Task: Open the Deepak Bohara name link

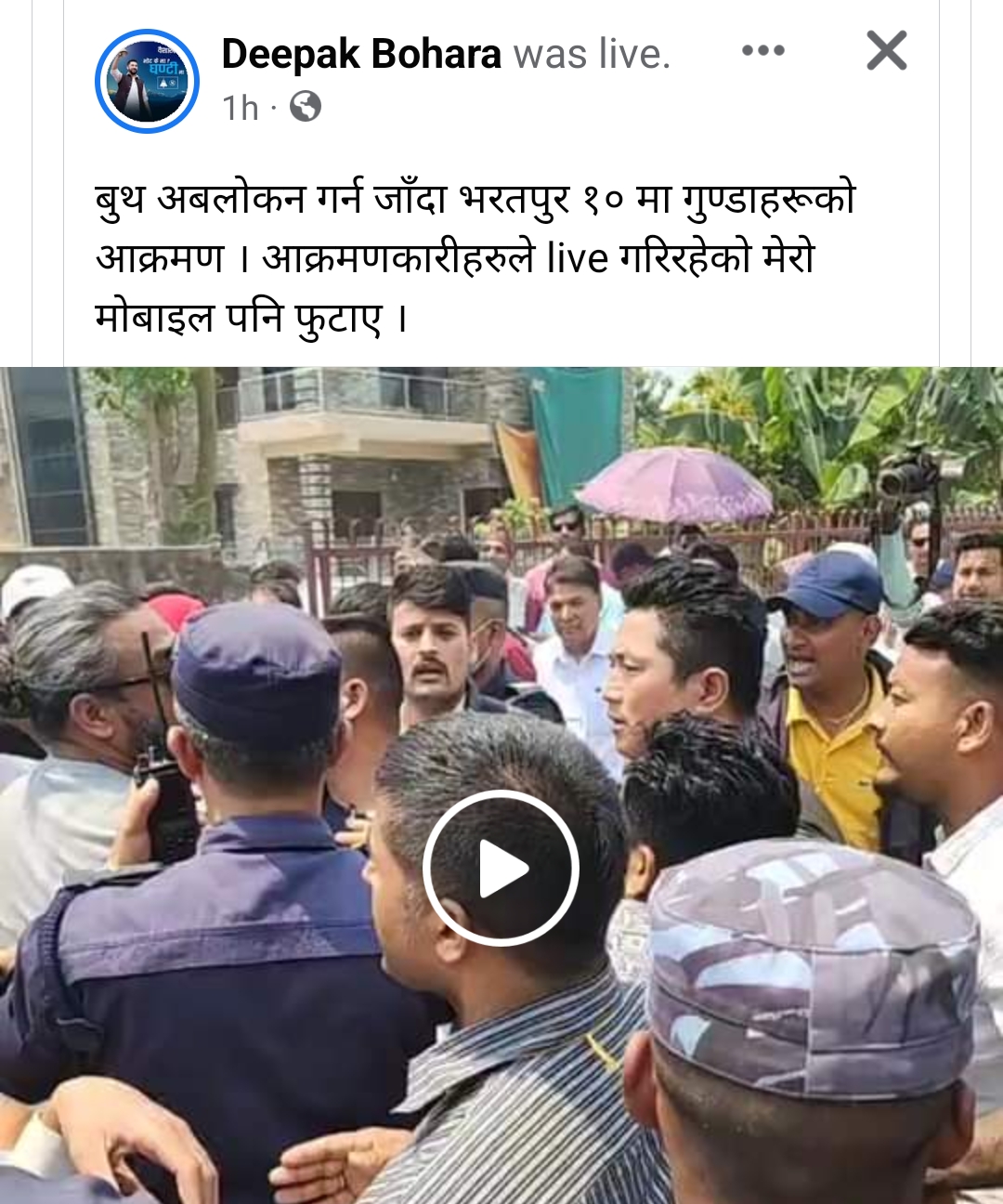Action: (x=361, y=54)
